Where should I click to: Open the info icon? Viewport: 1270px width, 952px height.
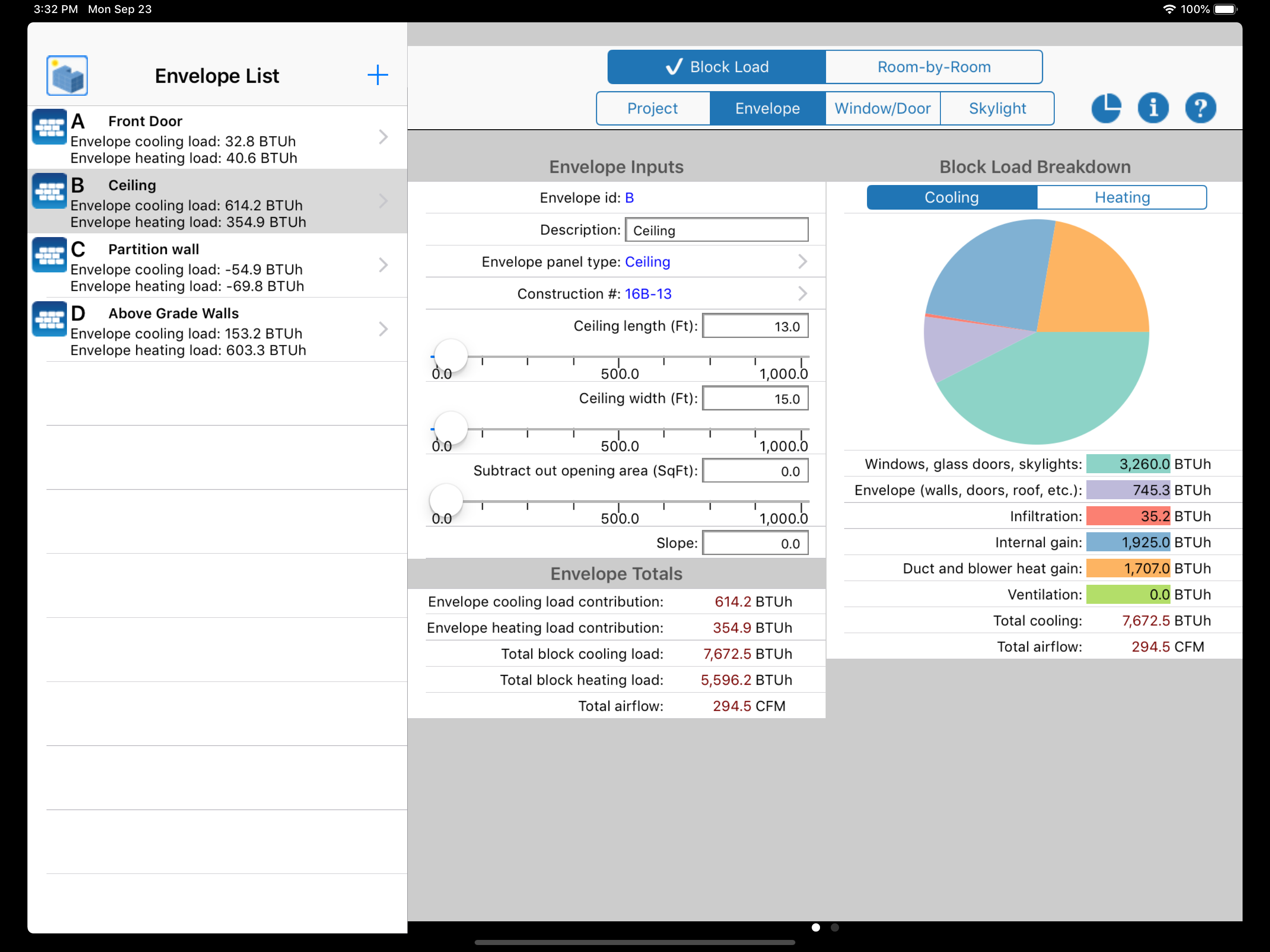tap(1152, 108)
